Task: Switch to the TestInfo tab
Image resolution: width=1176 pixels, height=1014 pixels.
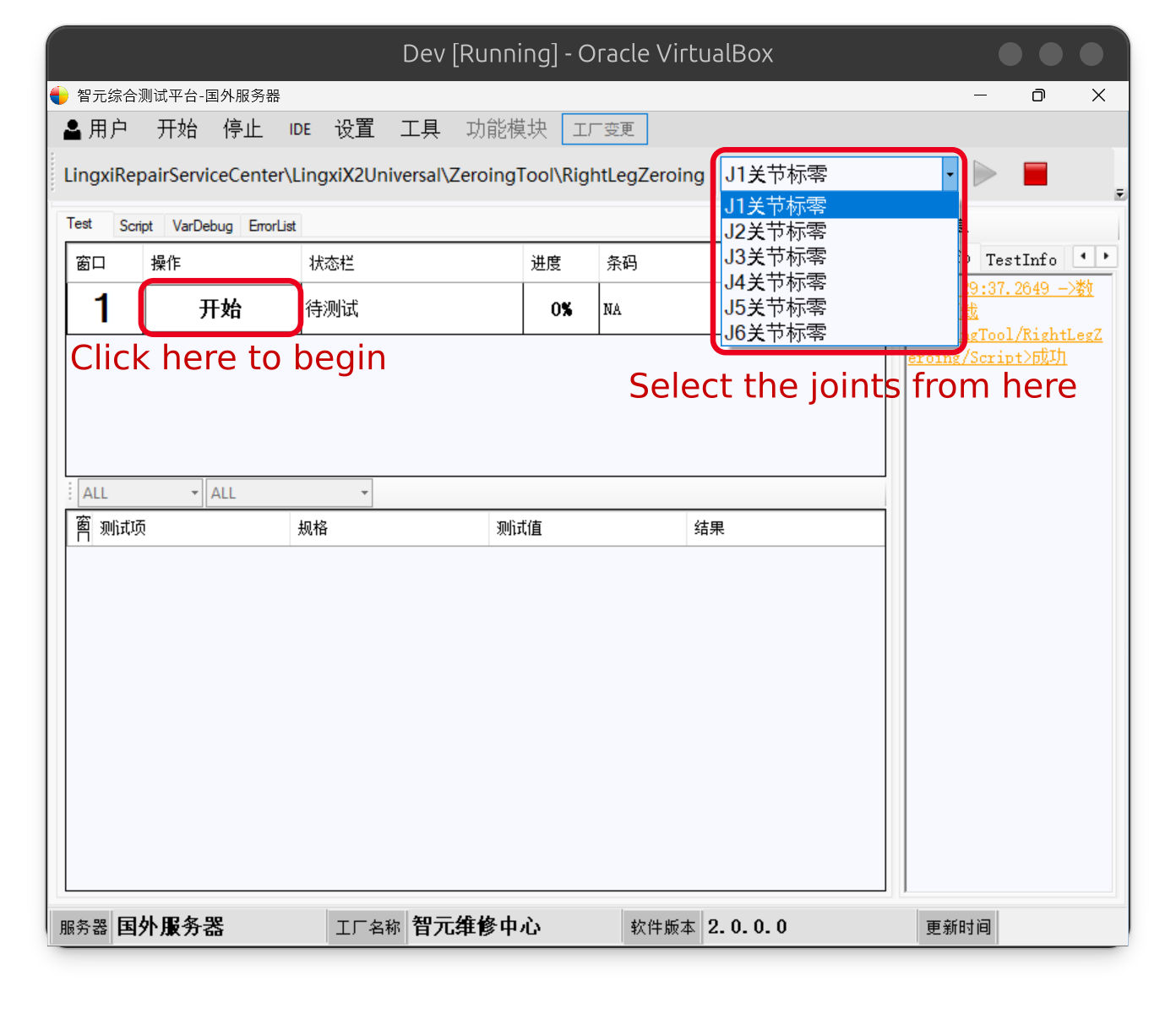Action: click(x=1021, y=259)
